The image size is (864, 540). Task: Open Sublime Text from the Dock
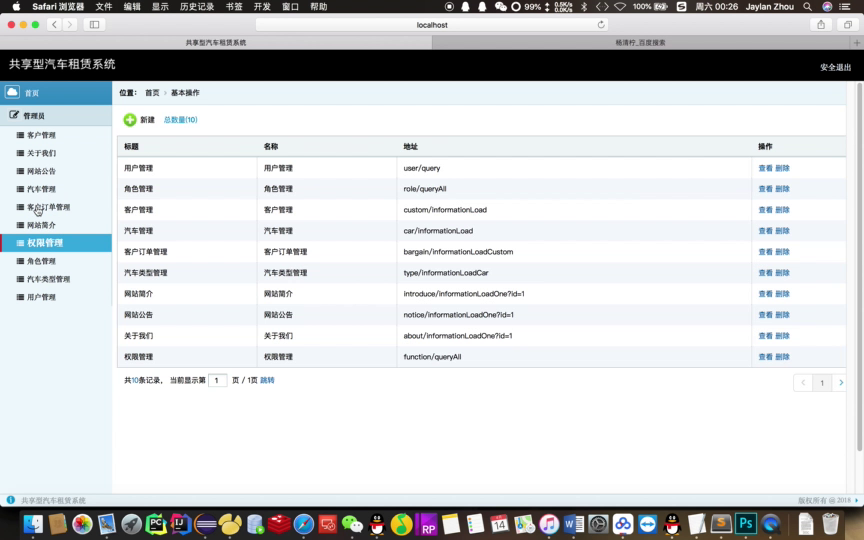click(x=721, y=524)
